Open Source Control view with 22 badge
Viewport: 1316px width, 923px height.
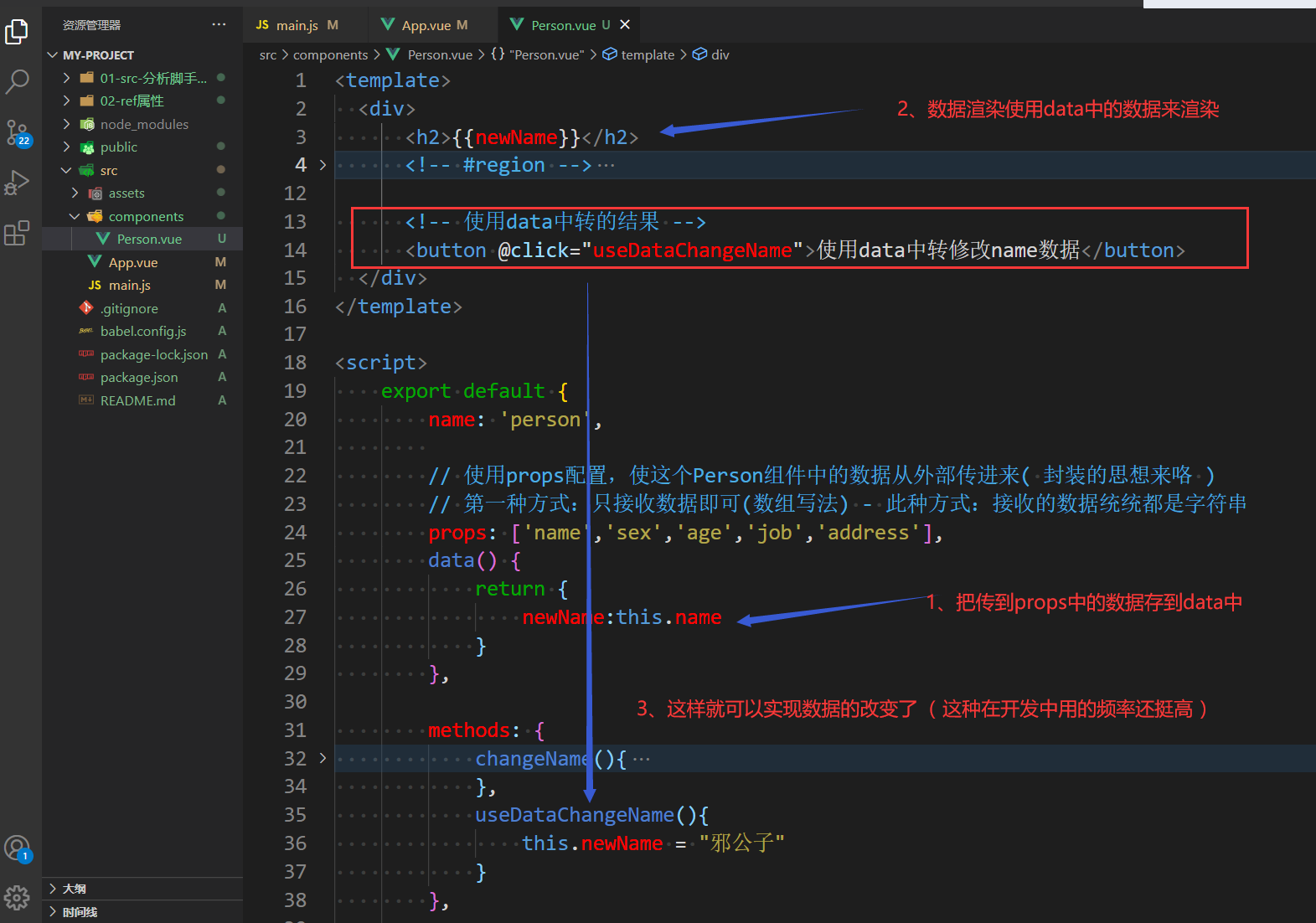point(17,131)
